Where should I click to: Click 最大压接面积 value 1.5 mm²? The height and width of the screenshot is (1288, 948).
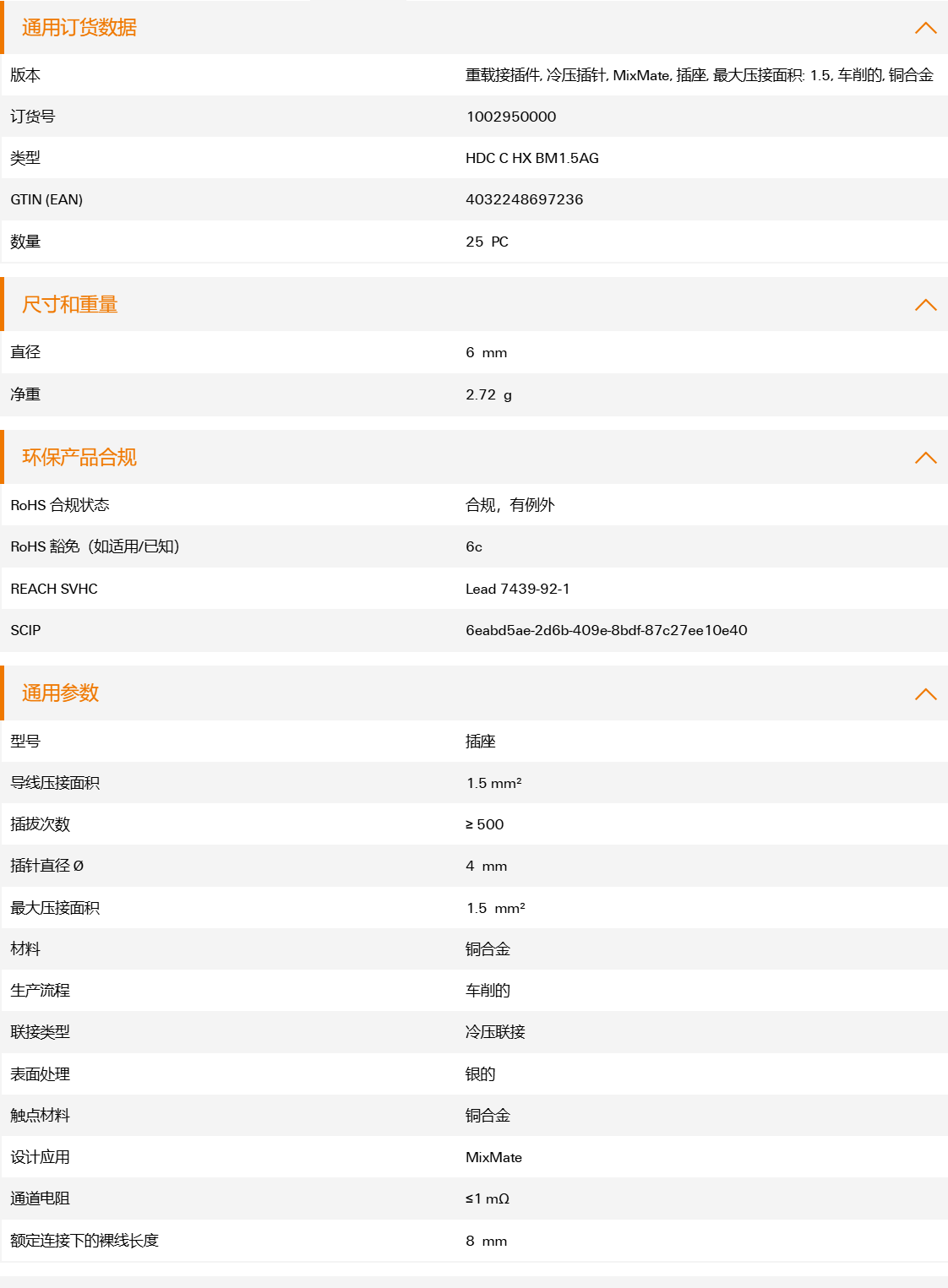(x=496, y=908)
